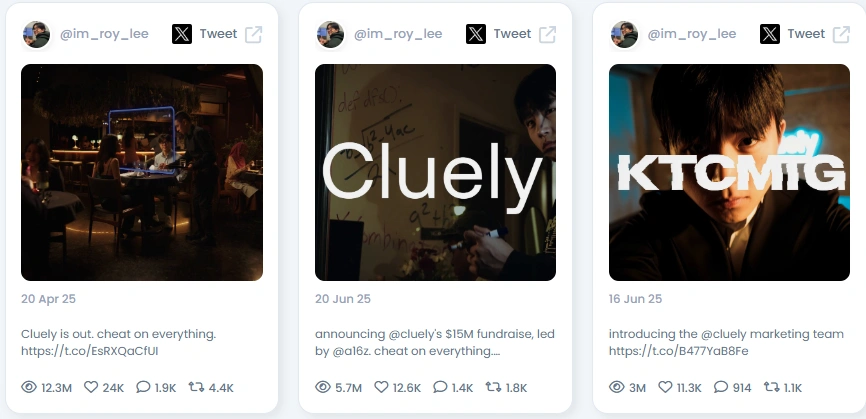Click the X logo on the third card
Image resolution: width=866 pixels, height=419 pixels.
coord(769,34)
